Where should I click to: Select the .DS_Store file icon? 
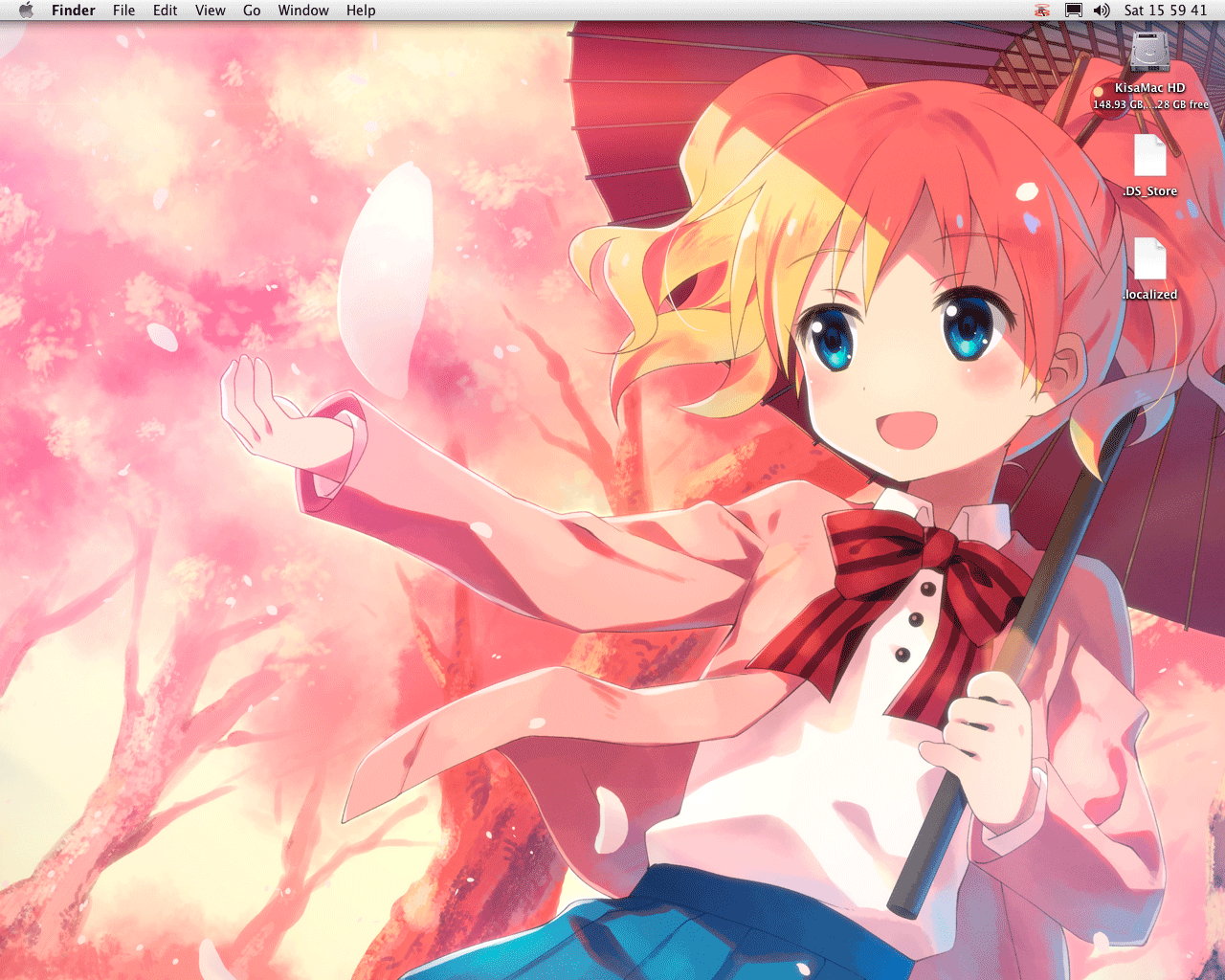click(x=1149, y=155)
